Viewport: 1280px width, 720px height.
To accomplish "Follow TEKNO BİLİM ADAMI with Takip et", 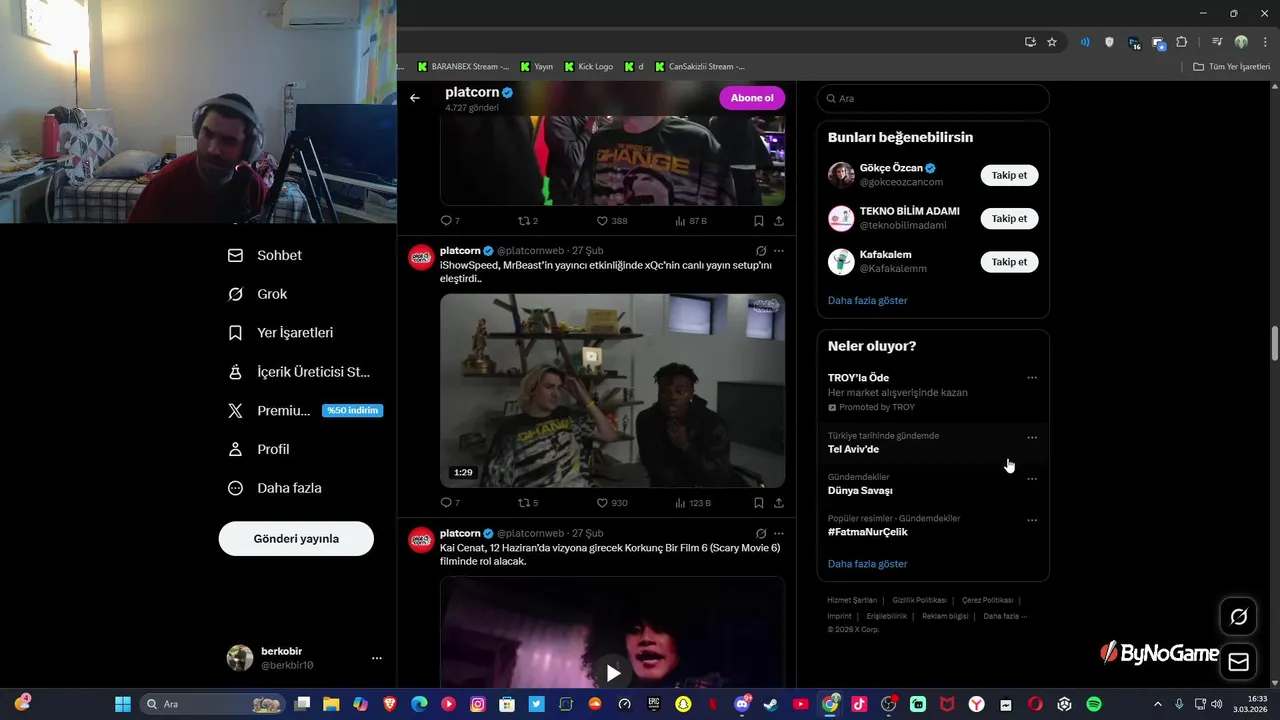I will (x=1009, y=218).
